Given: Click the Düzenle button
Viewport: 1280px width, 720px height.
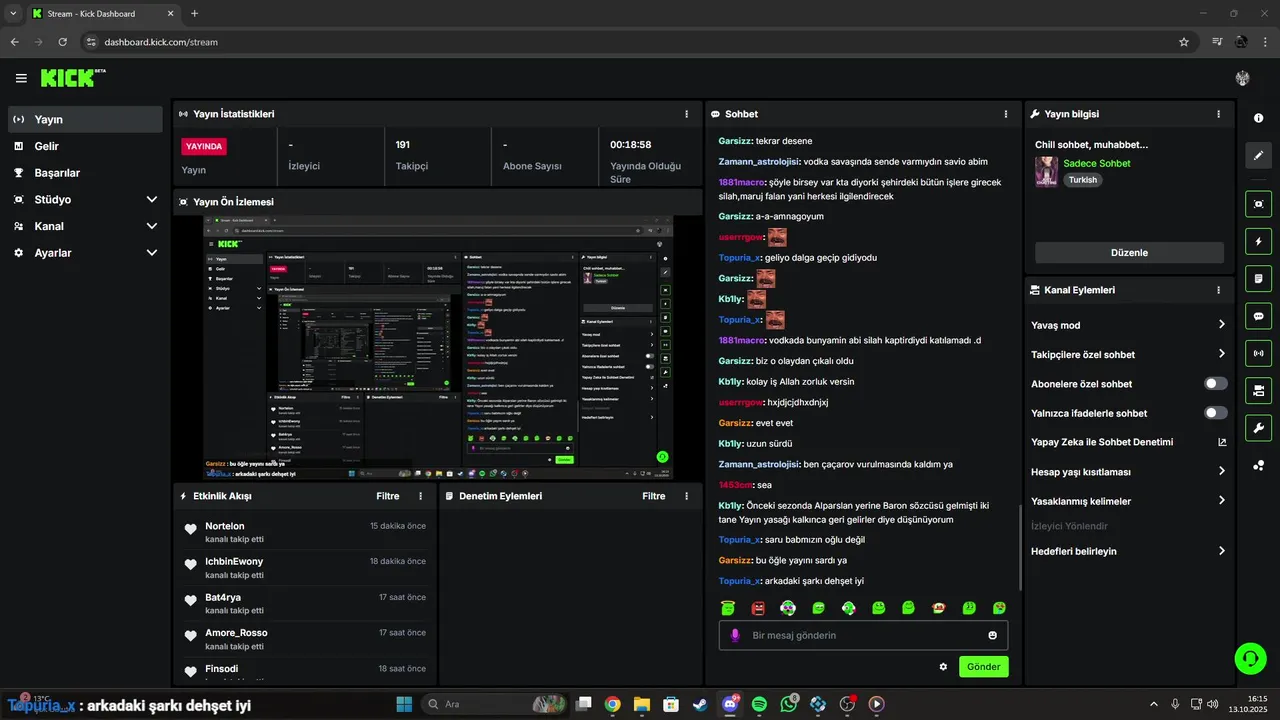Looking at the screenshot, I should click(x=1129, y=252).
